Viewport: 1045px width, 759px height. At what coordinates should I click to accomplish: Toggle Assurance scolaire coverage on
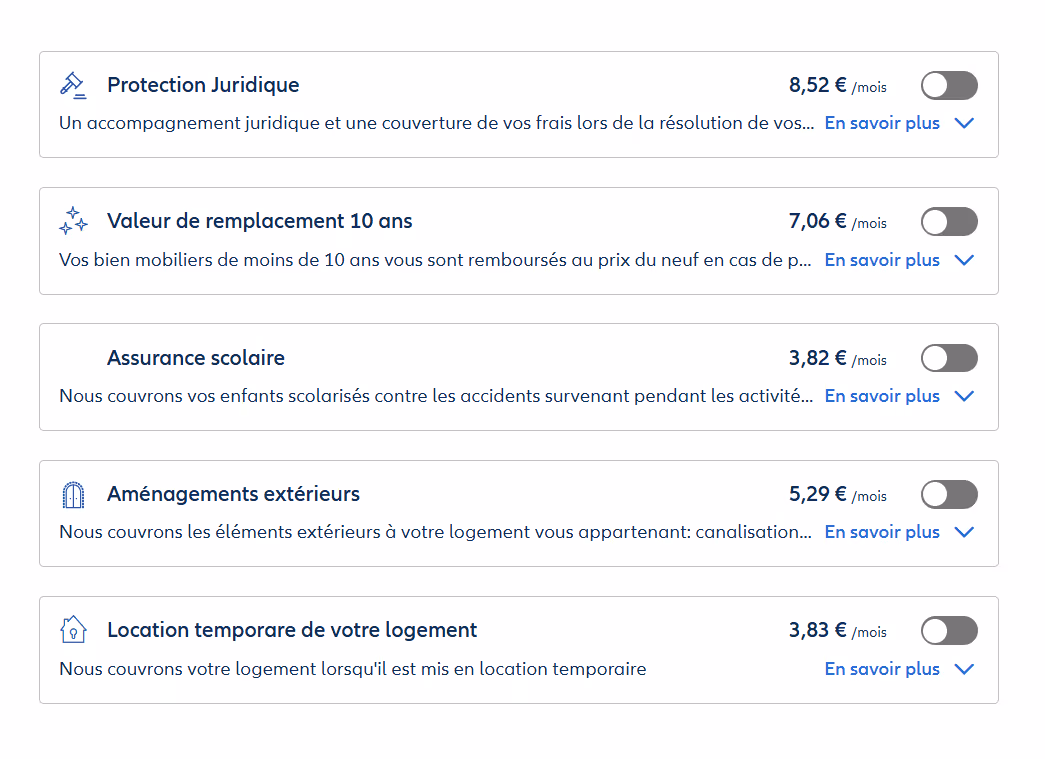coord(948,358)
